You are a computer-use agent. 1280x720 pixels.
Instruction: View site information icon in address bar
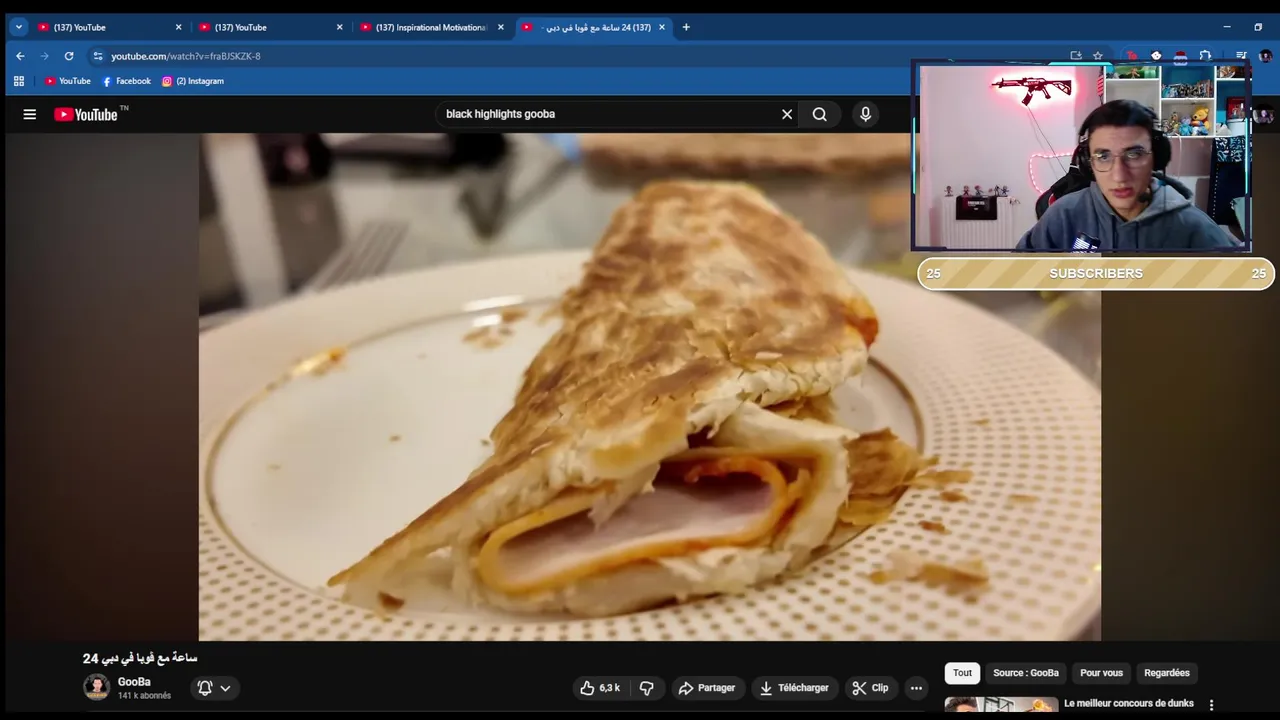[x=97, y=56]
